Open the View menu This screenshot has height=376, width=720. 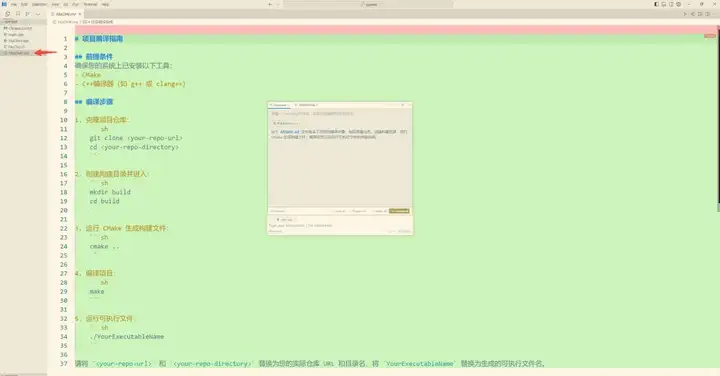pos(55,5)
